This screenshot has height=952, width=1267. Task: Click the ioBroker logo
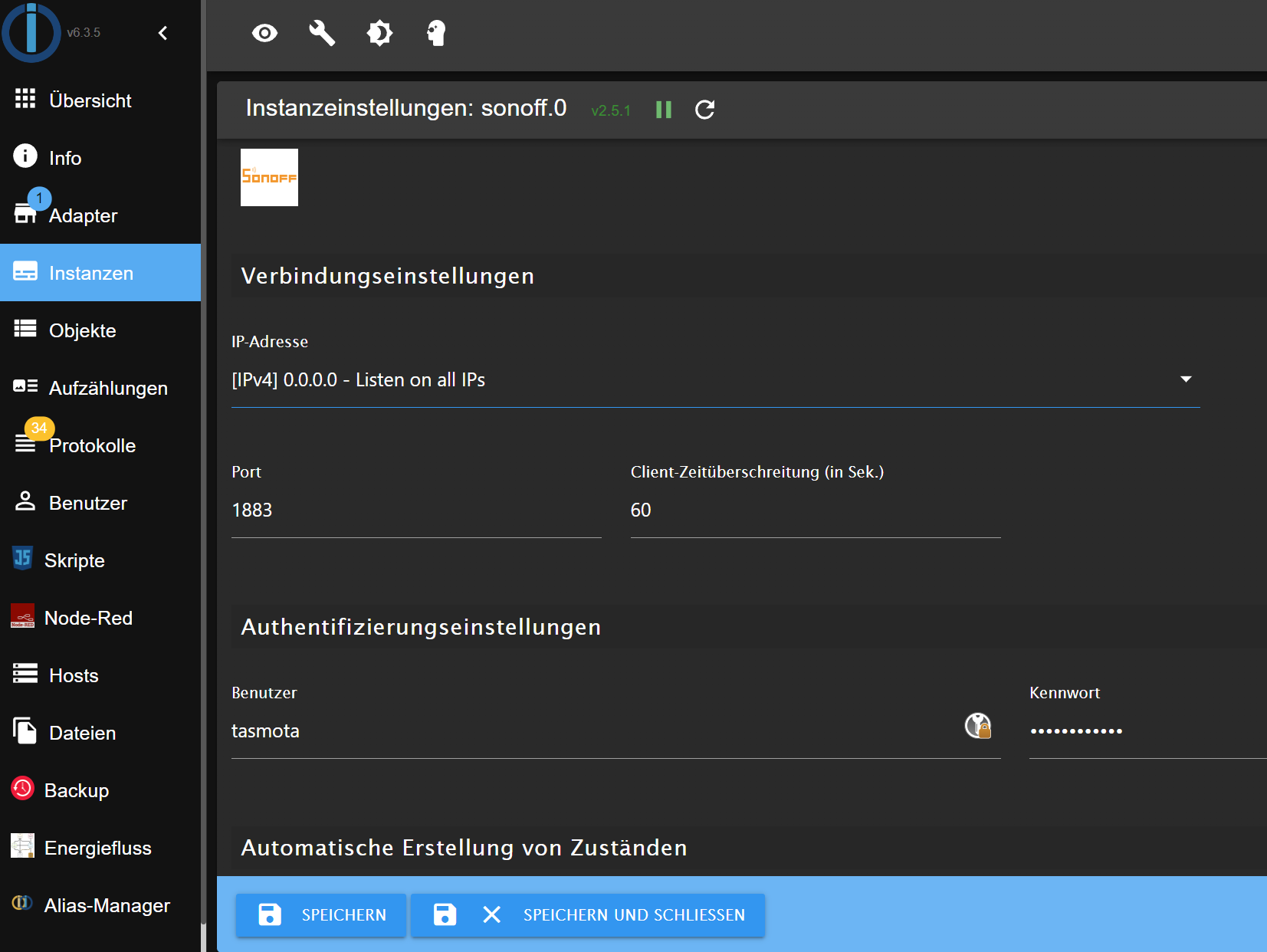[31, 32]
